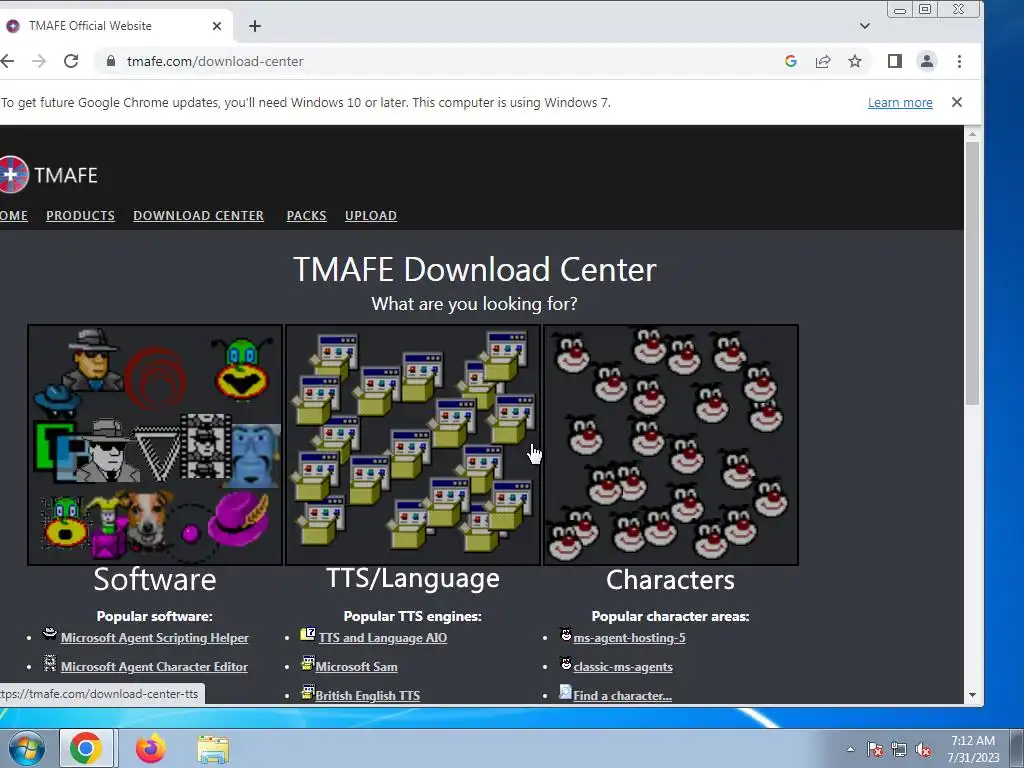
Task: Open TTS and Language AIO link
Action: click(x=383, y=638)
